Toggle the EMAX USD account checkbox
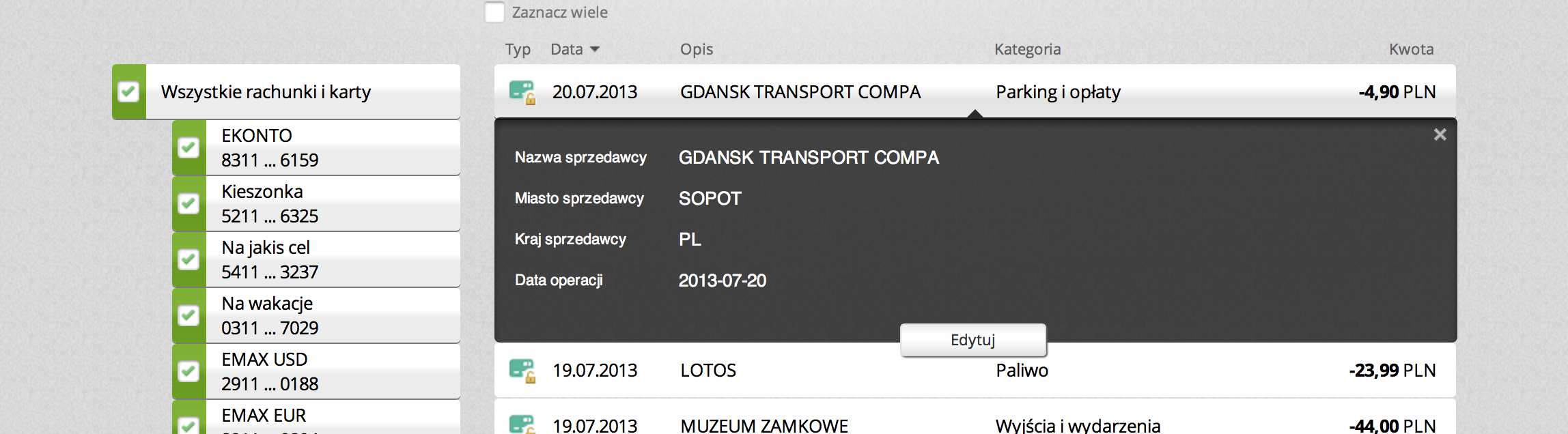 tap(188, 371)
